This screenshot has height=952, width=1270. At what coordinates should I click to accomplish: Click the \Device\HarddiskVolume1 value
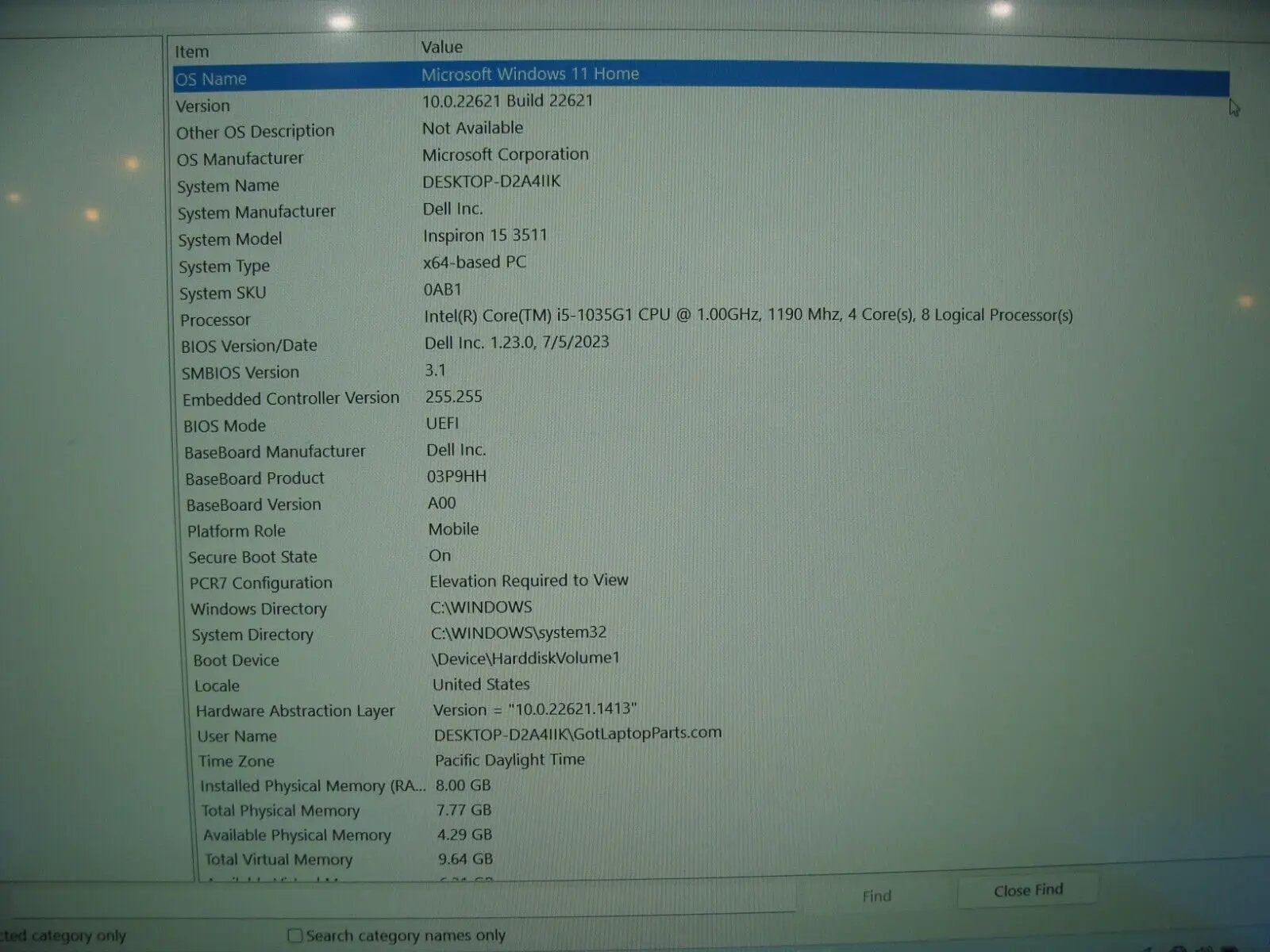pyautogui.click(x=526, y=658)
